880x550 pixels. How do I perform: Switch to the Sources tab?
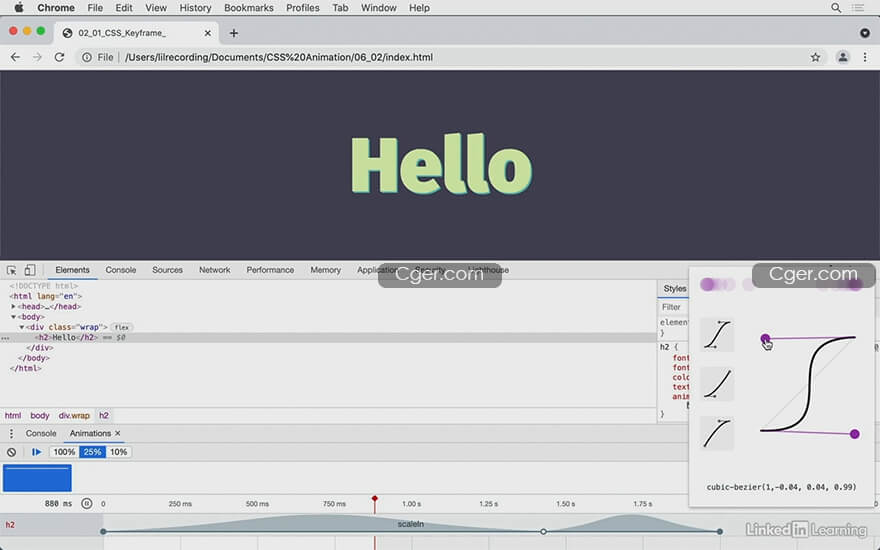click(x=167, y=270)
